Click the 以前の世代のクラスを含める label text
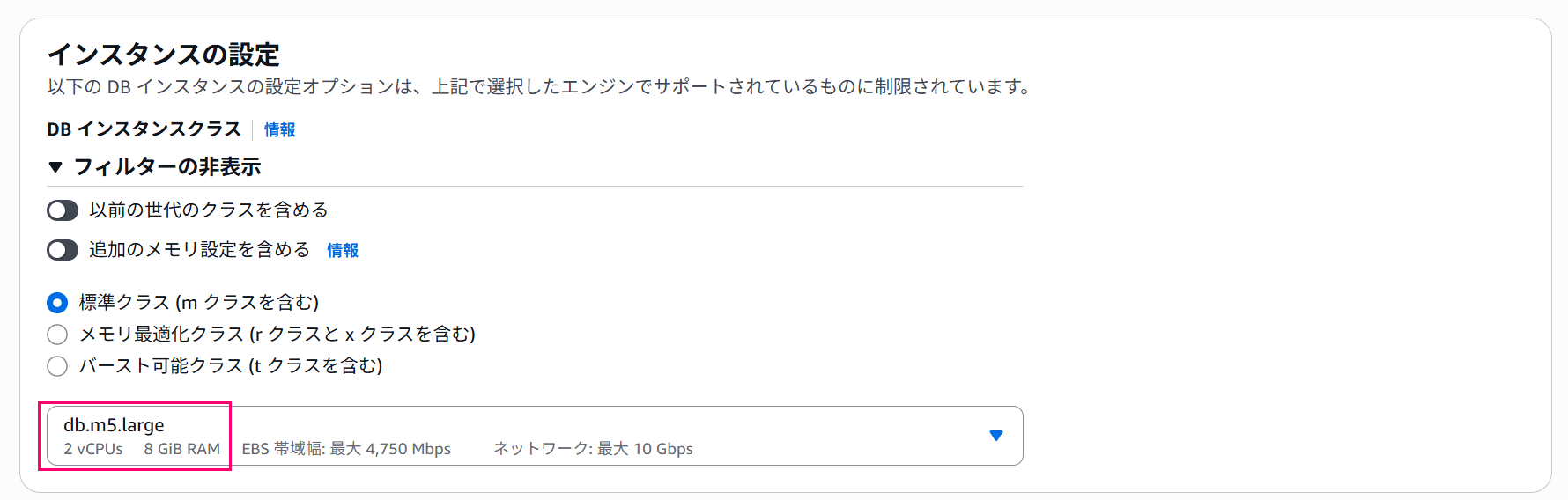1568x500 pixels. (x=209, y=210)
